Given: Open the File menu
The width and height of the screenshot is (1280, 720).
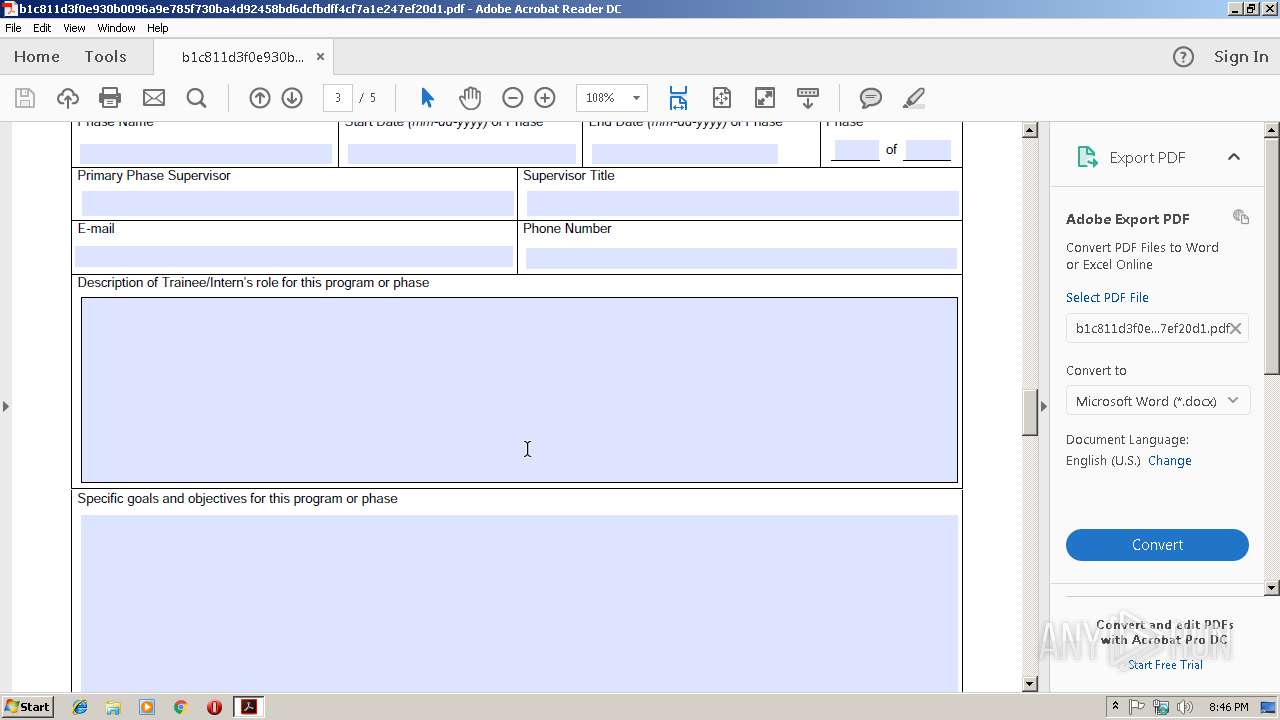Looking at the screenshot, I should click(x=13, y=28).
